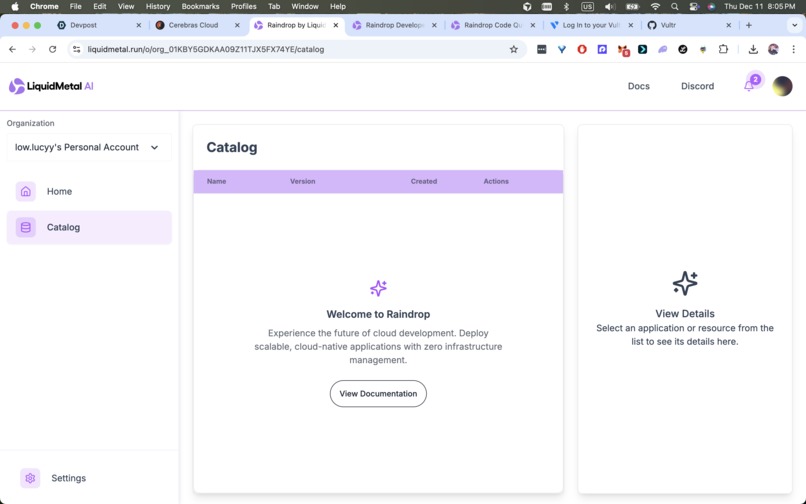Click the Actions column header
The width and height of the screenshot is (806, 504).
tap(496, 182)
